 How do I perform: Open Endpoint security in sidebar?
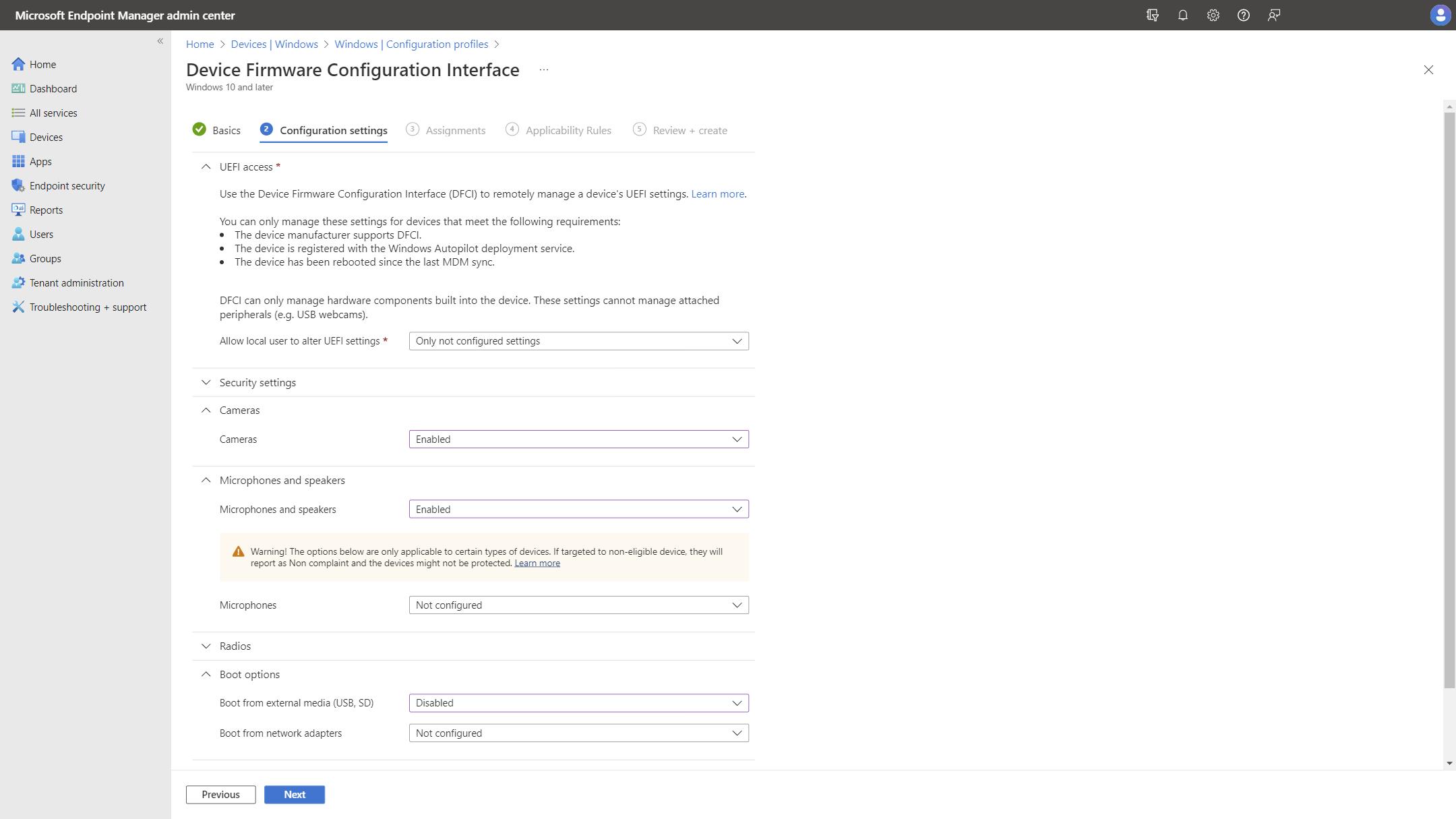[x=67, y=186]
